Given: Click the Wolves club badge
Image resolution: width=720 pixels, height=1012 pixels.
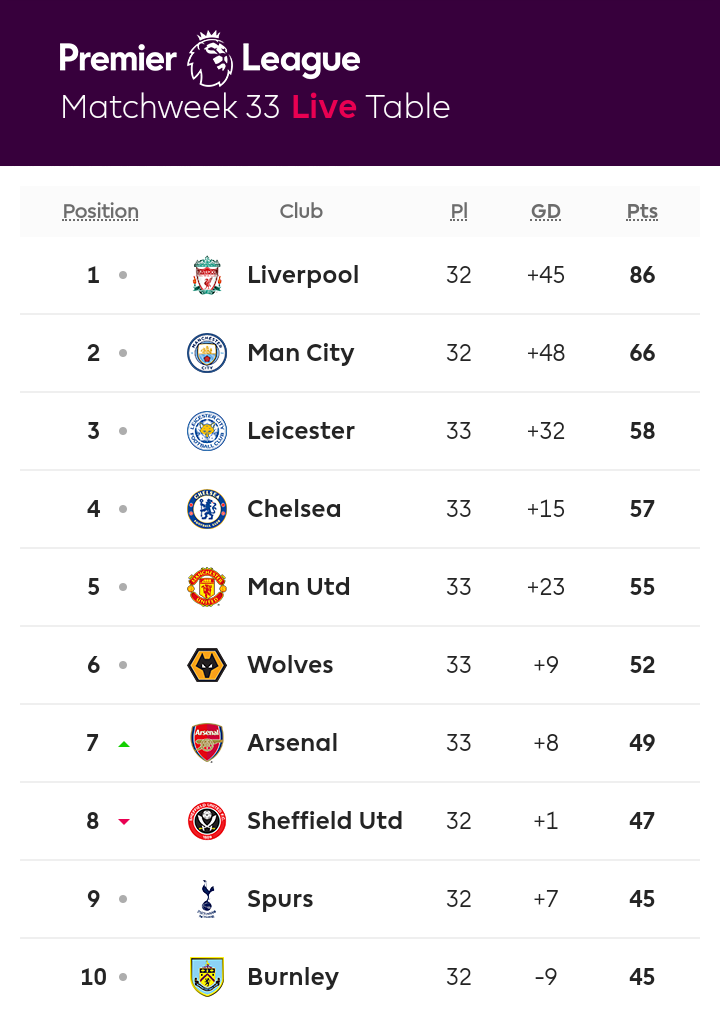Looking at the screenshot, I should pyautogui.click(x=207, y=665).
